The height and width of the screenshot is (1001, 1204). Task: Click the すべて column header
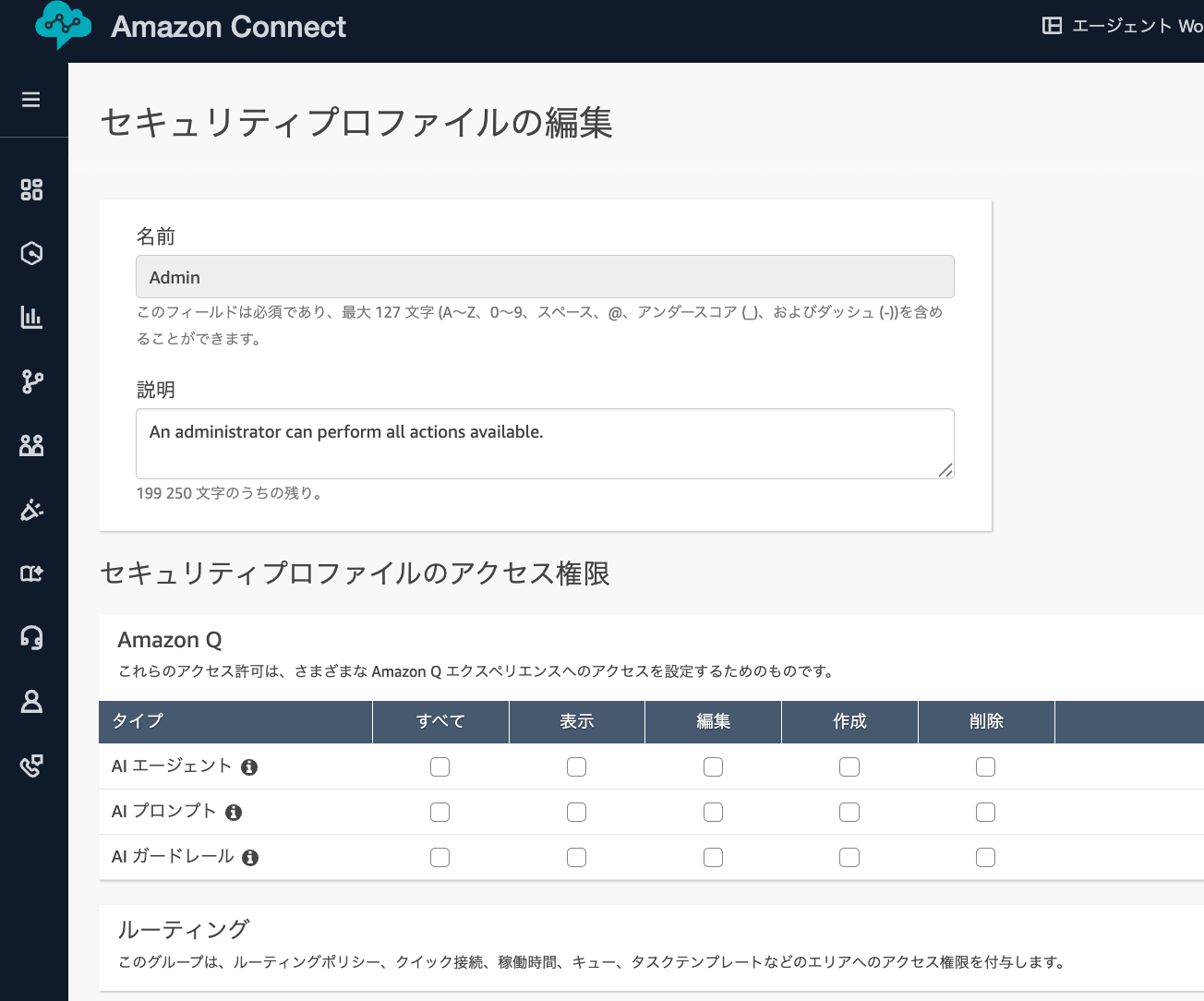(440, 722)
